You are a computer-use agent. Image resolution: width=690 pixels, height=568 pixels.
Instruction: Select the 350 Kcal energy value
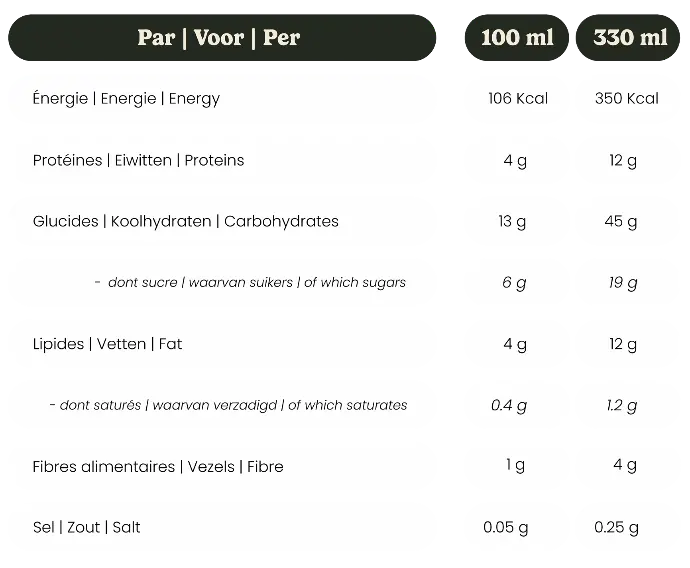626,99
